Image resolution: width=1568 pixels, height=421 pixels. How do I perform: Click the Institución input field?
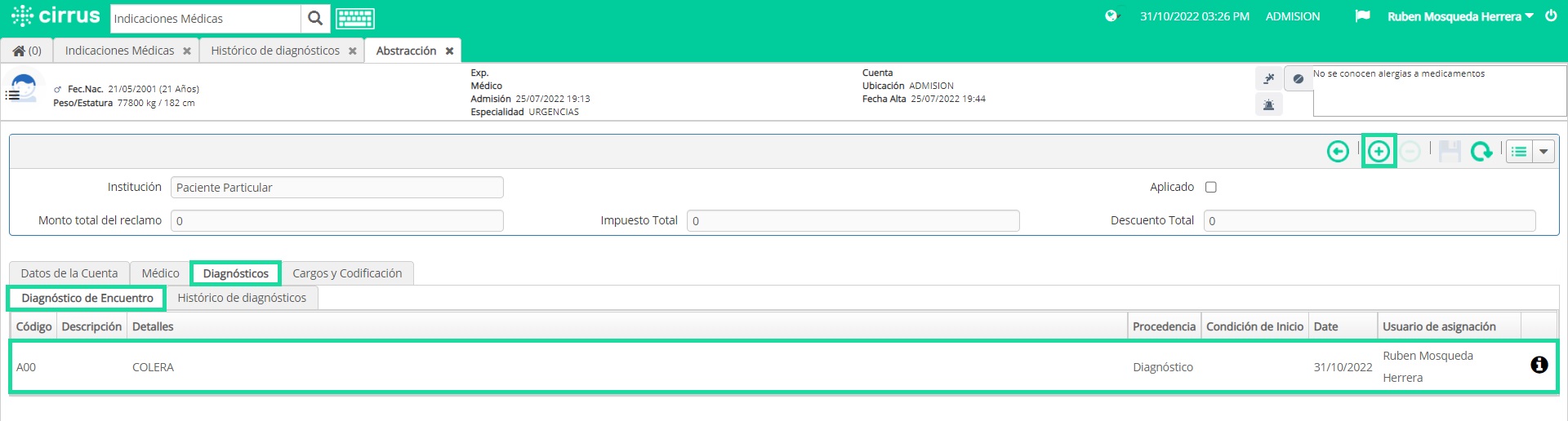pyautogui.click(x=336, y=188)
